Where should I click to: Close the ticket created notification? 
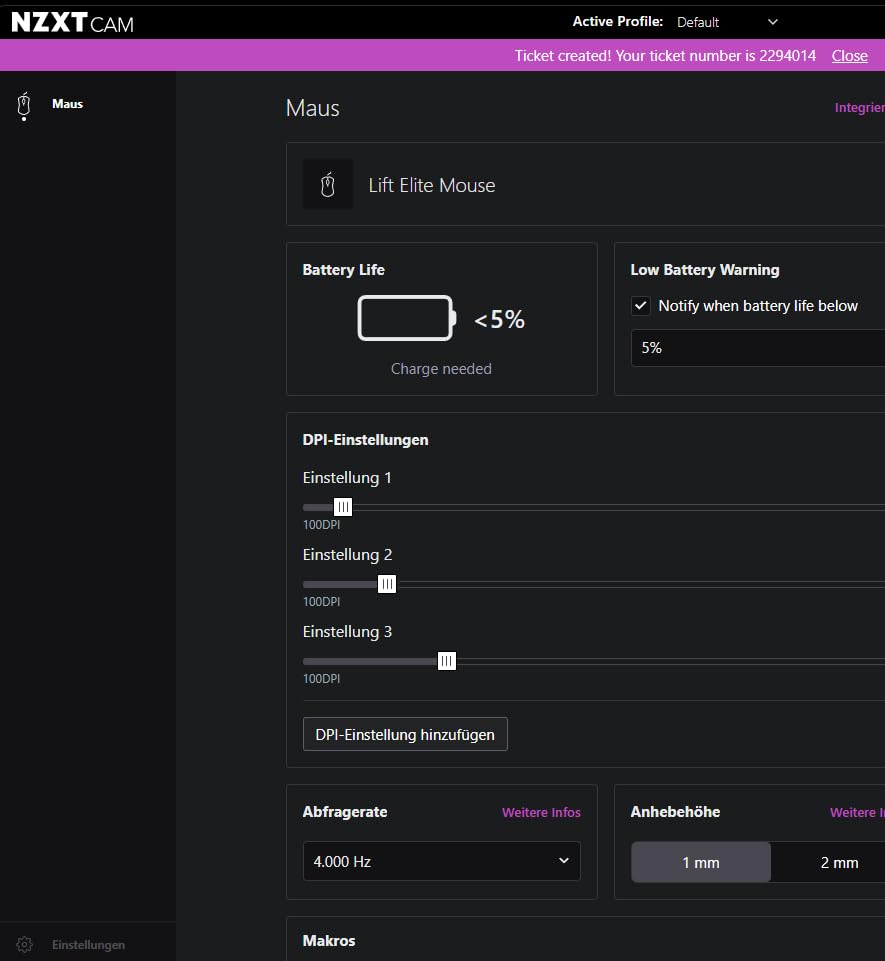point(849,56)
